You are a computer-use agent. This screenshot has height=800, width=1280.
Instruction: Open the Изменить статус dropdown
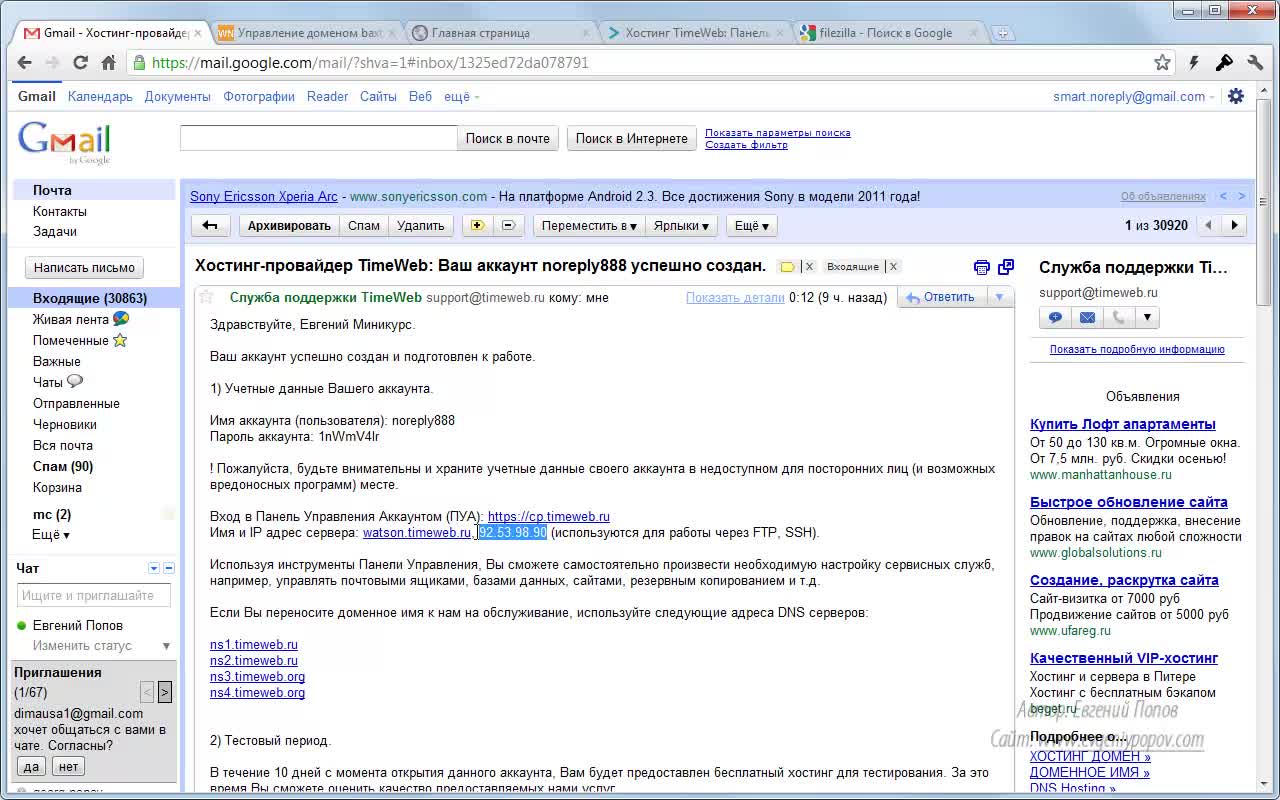(x=101, y=646)
